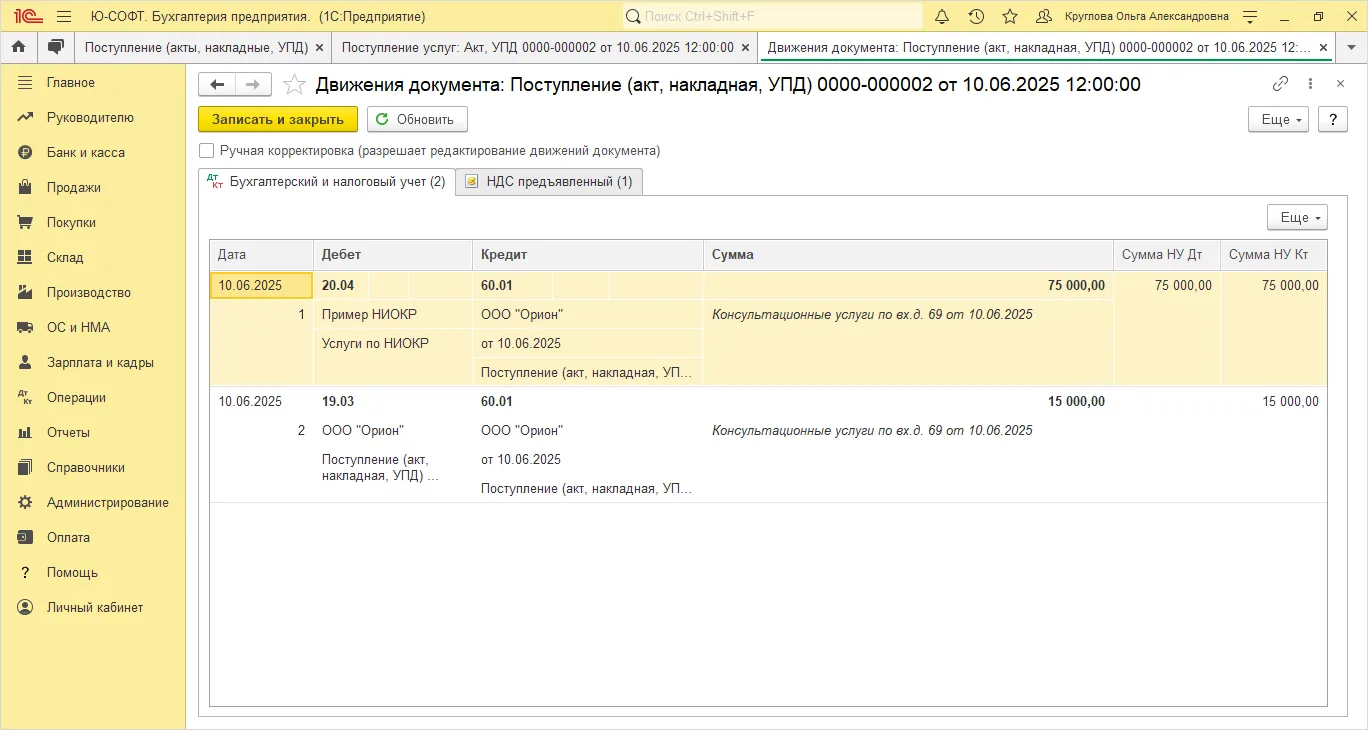Copy link with the chain icon
This screenshot has height=730, width=1368.
(x=1280, y=85)
